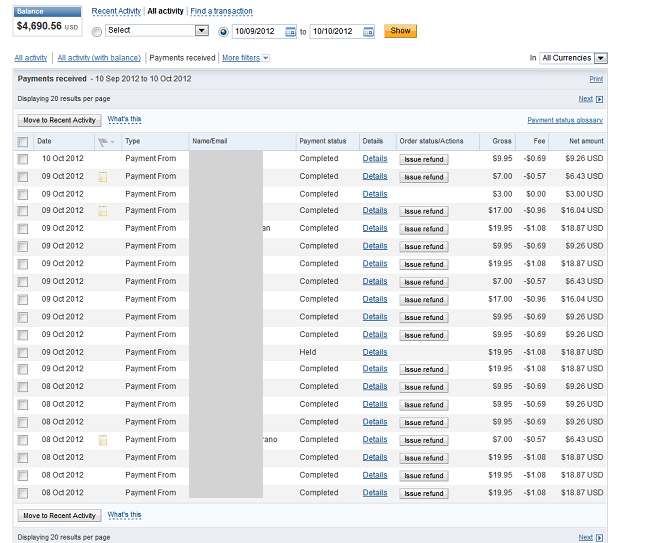Expand the flag column sort arrow
The image size is (661, 543).
click(x=112, y=142)
